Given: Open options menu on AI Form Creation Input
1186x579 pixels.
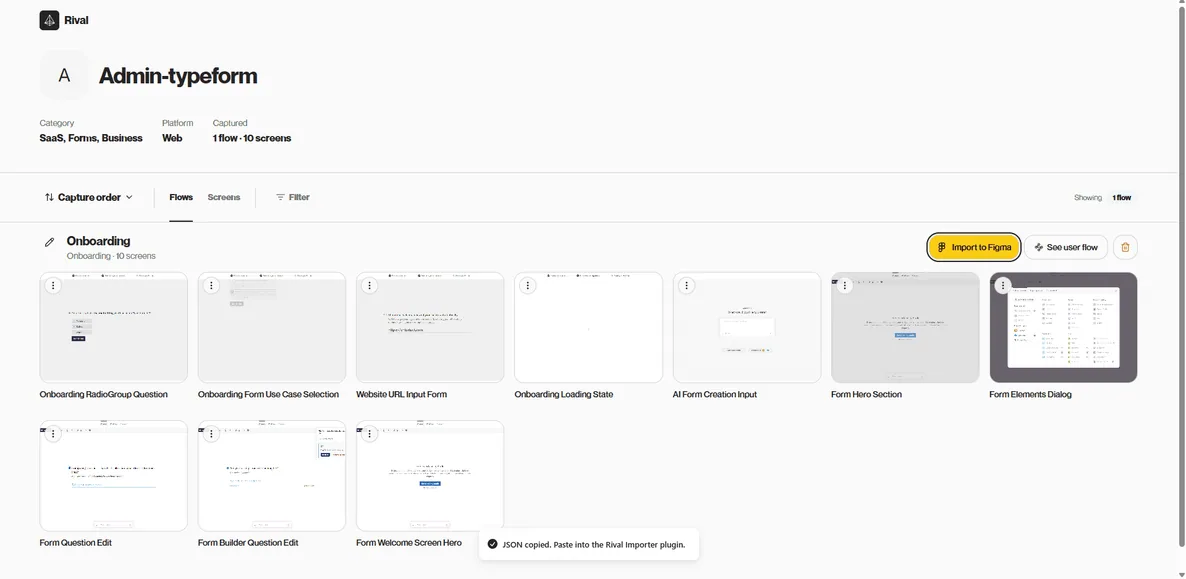Looking at the screenshot, I should tap(686, 285).
